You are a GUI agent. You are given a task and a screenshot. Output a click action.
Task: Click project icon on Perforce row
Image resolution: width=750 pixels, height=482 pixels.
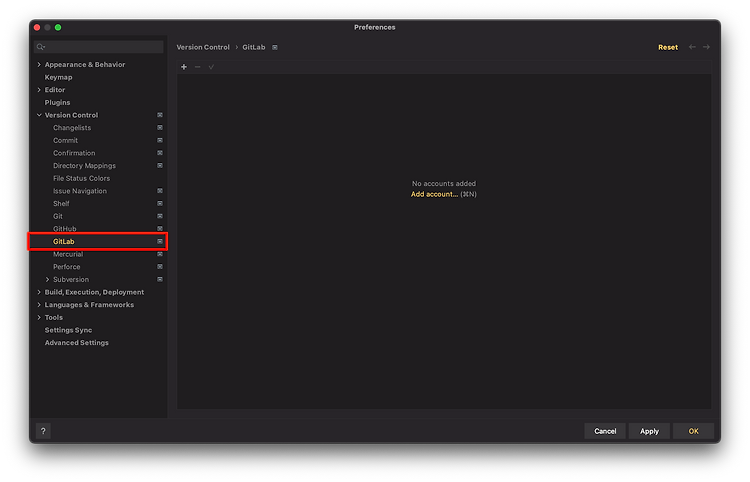coord(160,267)
